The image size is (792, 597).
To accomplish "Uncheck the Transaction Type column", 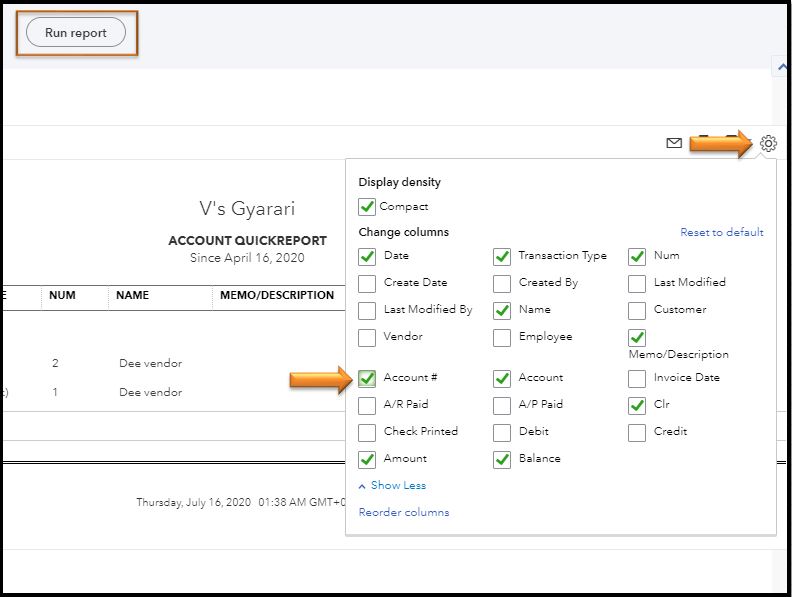I will point(502,256).
